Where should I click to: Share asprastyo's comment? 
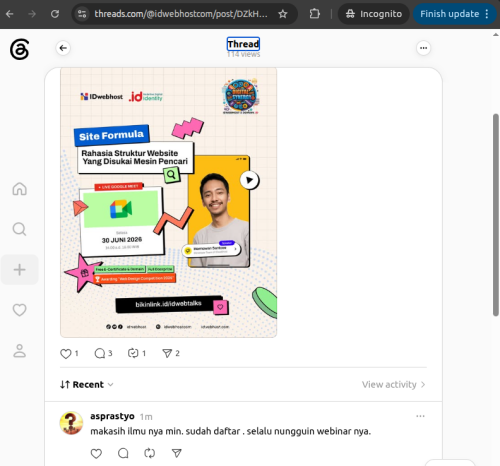coord(177,453)
